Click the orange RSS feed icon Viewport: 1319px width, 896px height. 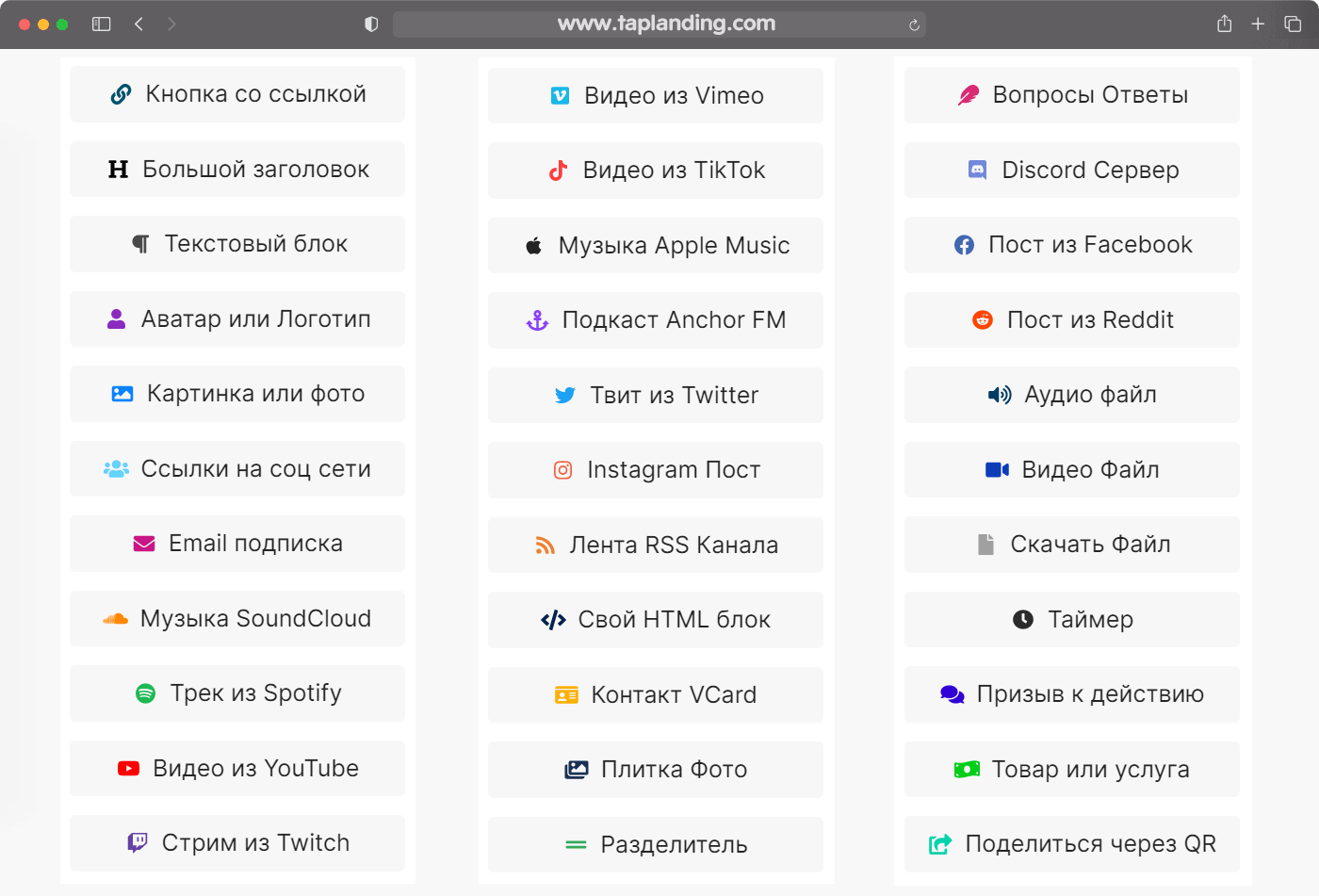[x=545, y=545]
